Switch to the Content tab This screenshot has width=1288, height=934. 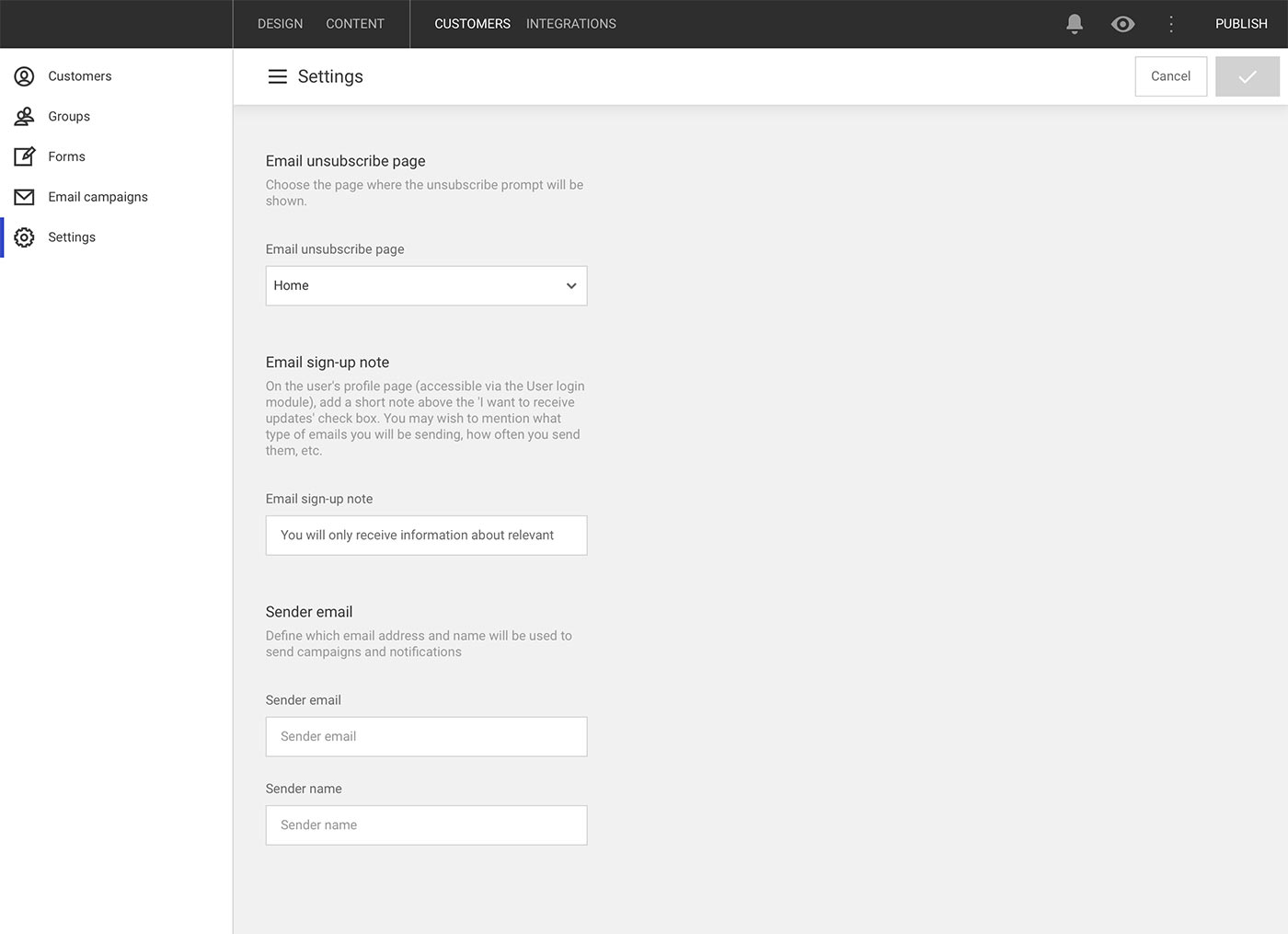(x=355, y=24)
